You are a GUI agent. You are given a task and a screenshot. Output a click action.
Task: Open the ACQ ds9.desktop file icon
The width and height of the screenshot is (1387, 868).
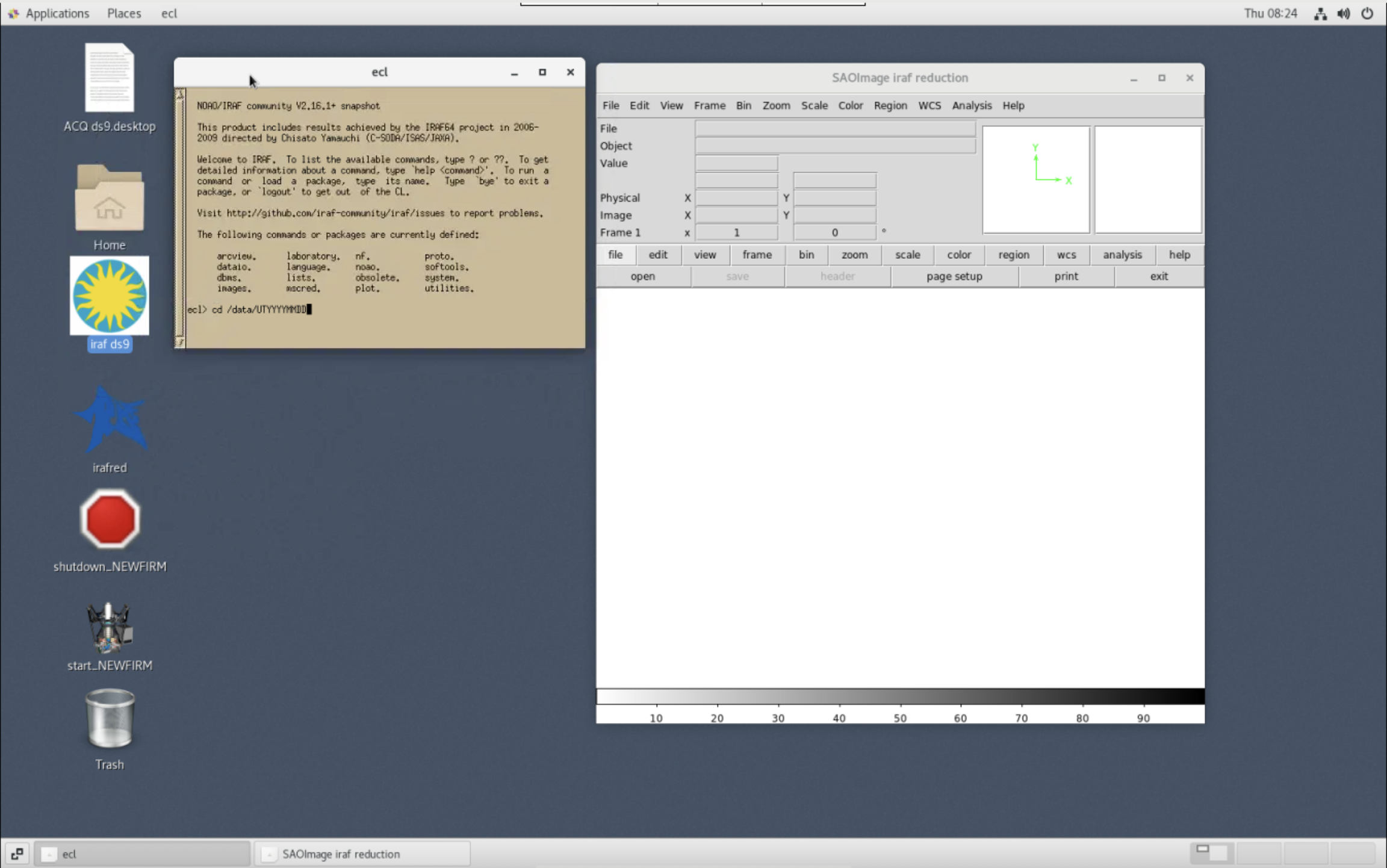tap(109, 78)
